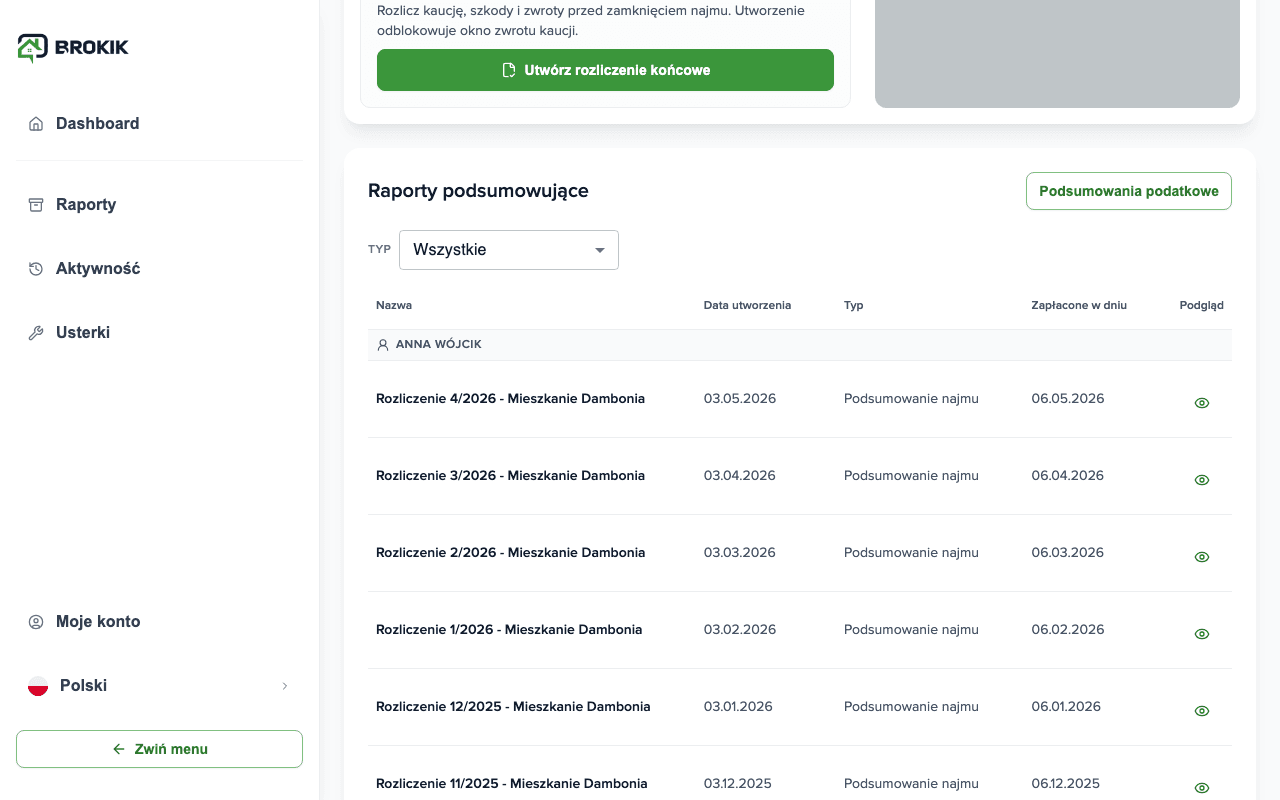Select Rozliczenie 2/2026 - Mieszkanie Dambonia
This screenshot has height=800, width=1280.
(x=510, y=553)
